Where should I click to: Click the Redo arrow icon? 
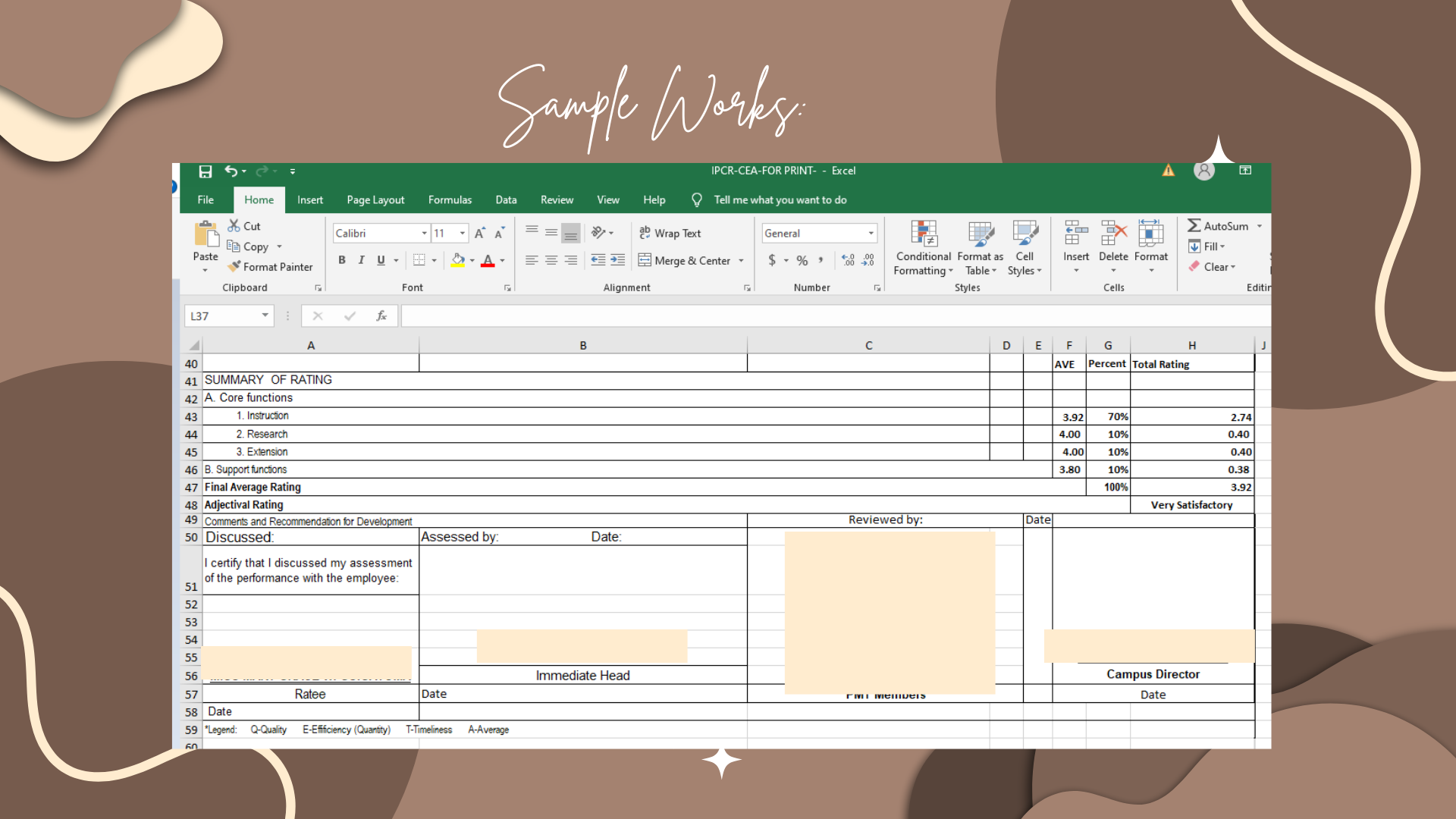(262, 171)
